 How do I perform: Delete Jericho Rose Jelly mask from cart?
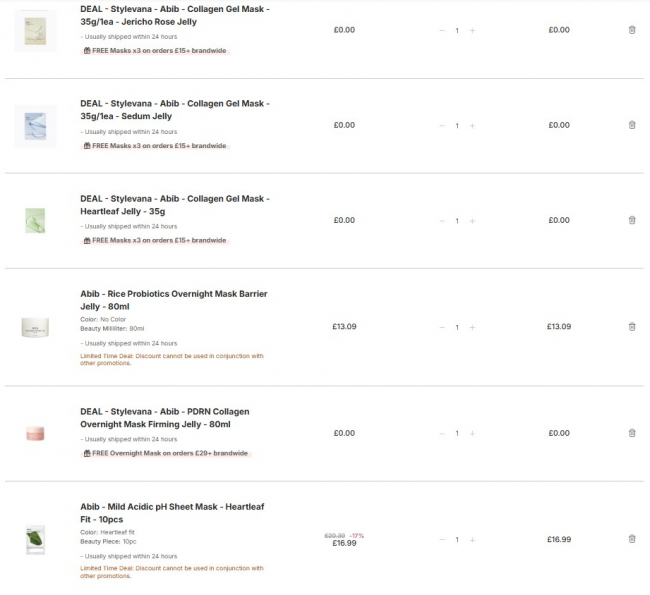click(x=631, y=30)
